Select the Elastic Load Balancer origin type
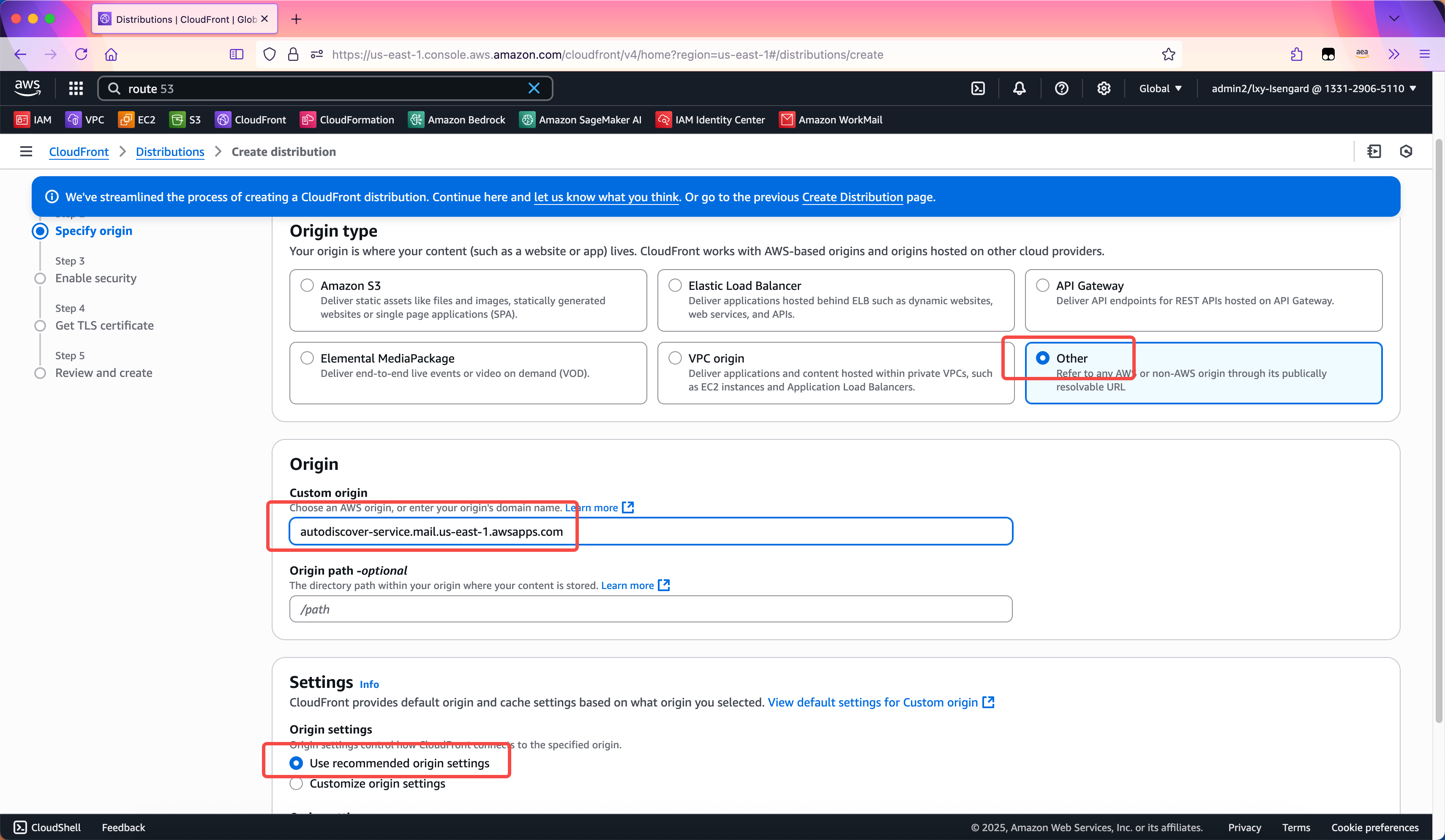1445x840 pixels. (x=835, y=300)
